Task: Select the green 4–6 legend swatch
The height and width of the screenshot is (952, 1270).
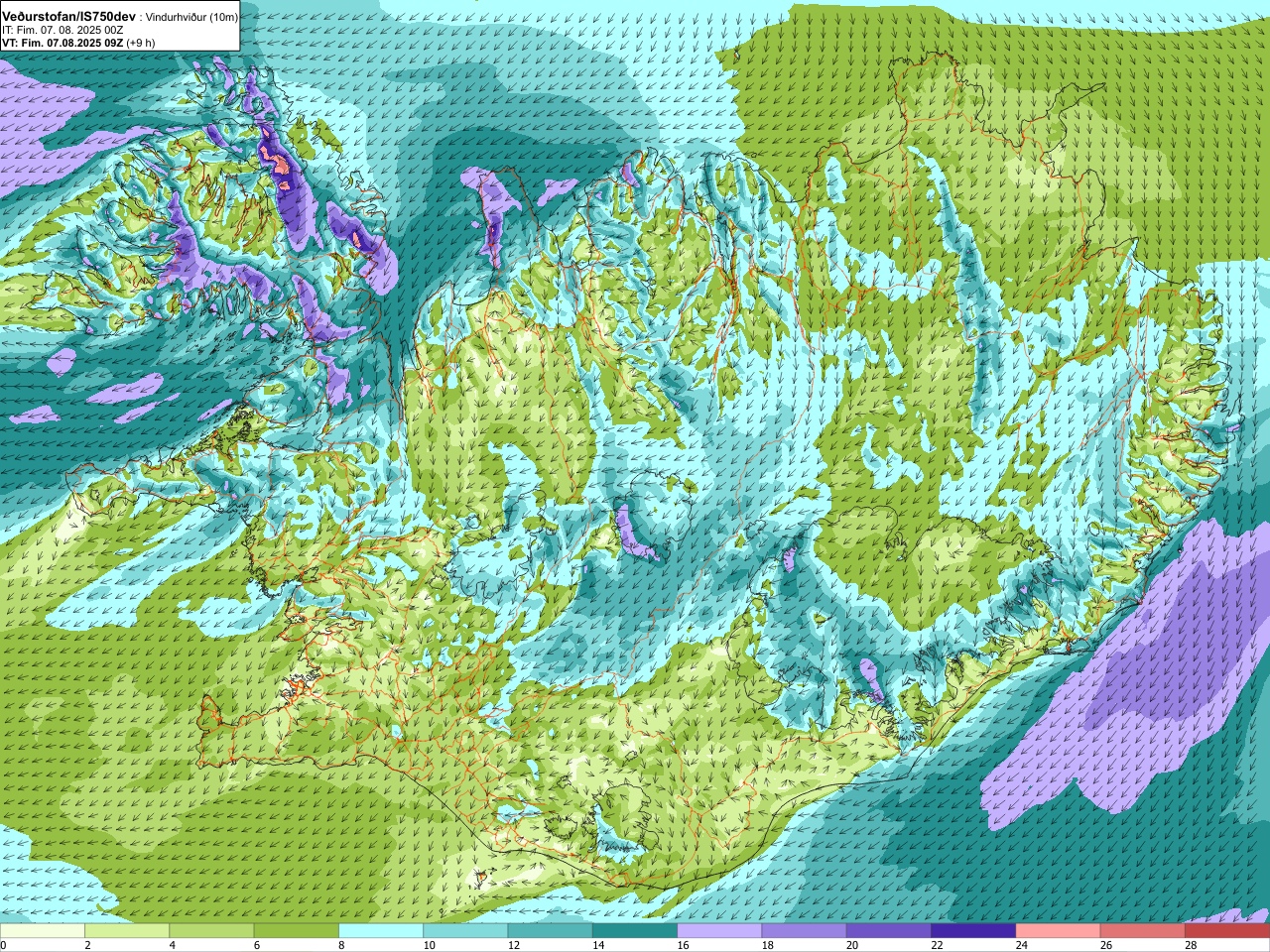Action: [211, 931]
